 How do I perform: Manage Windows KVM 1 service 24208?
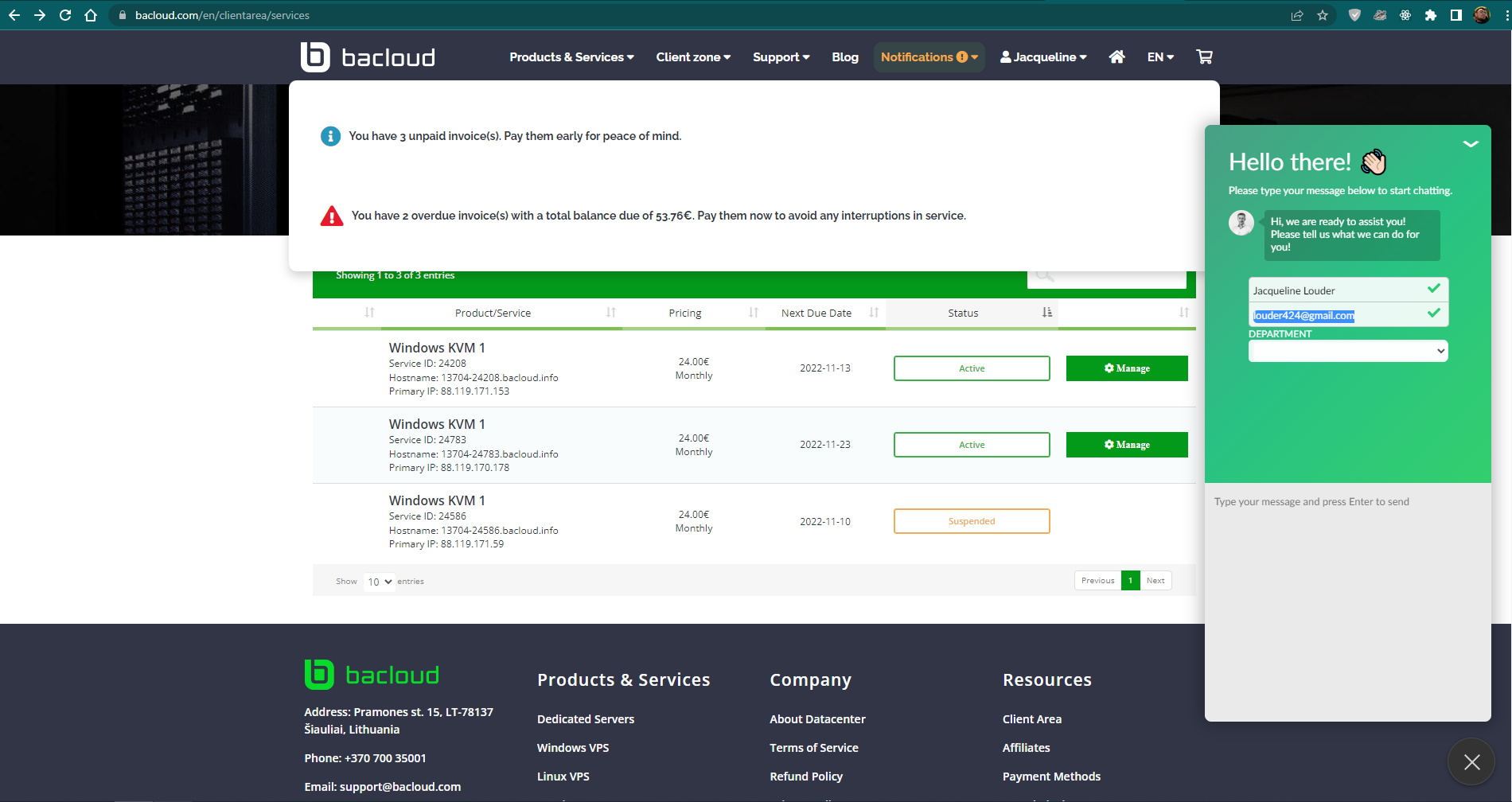pos(1127,368)
